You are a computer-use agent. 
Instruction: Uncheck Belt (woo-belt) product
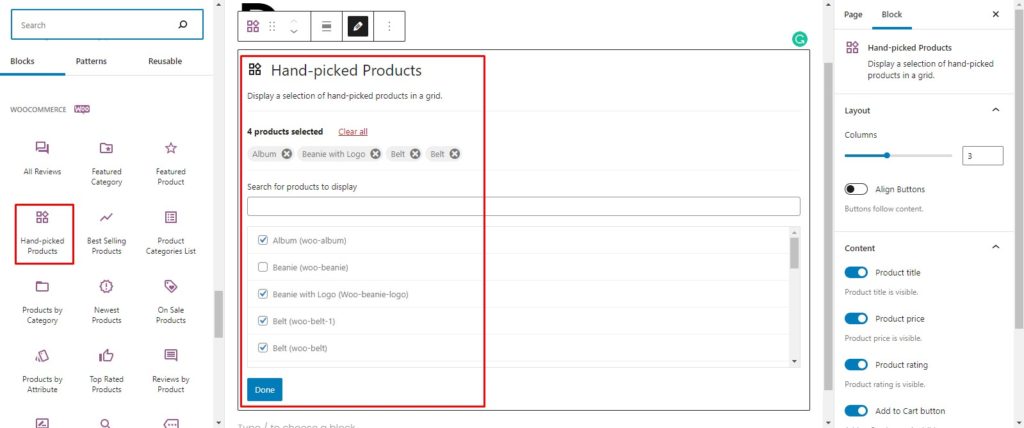(x=263, y=348)
